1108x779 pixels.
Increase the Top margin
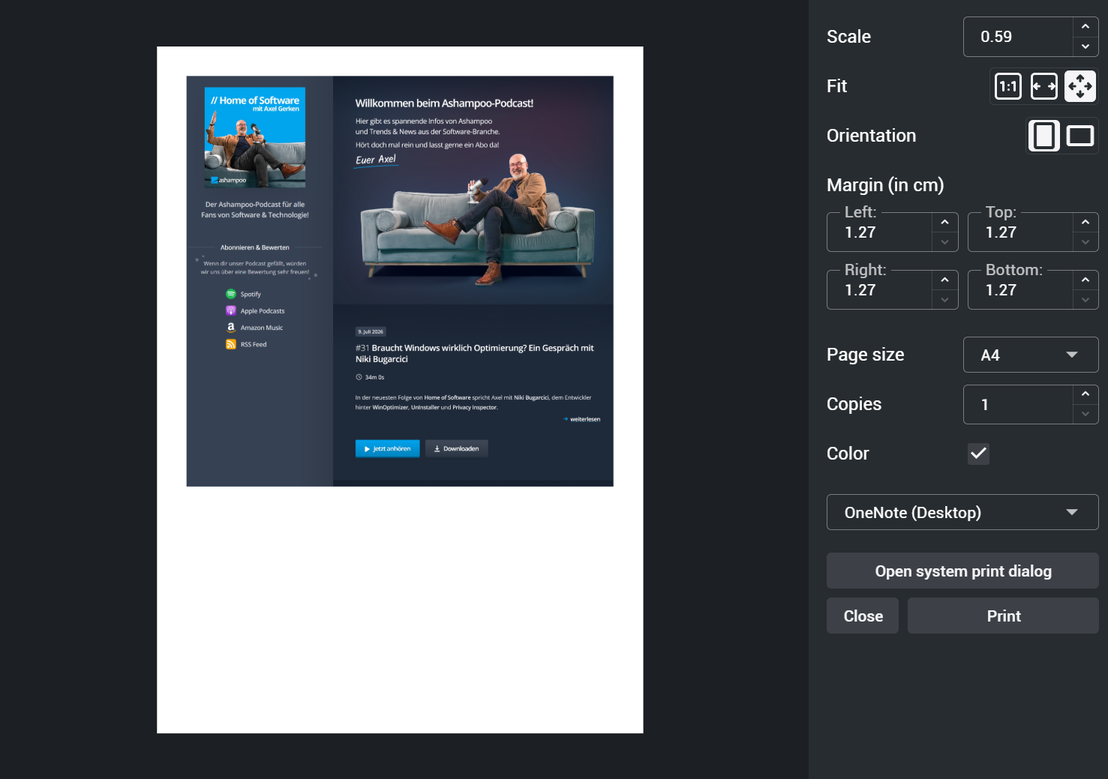click(1085, 223)
